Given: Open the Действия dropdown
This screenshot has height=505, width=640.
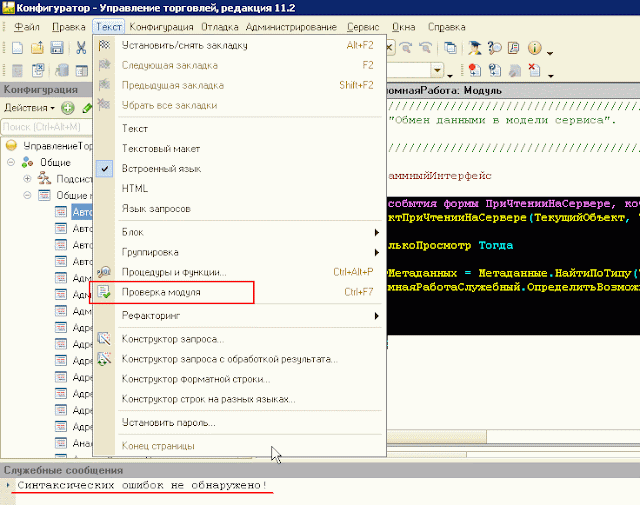Looking at the screenshot, I should (29, 108).
